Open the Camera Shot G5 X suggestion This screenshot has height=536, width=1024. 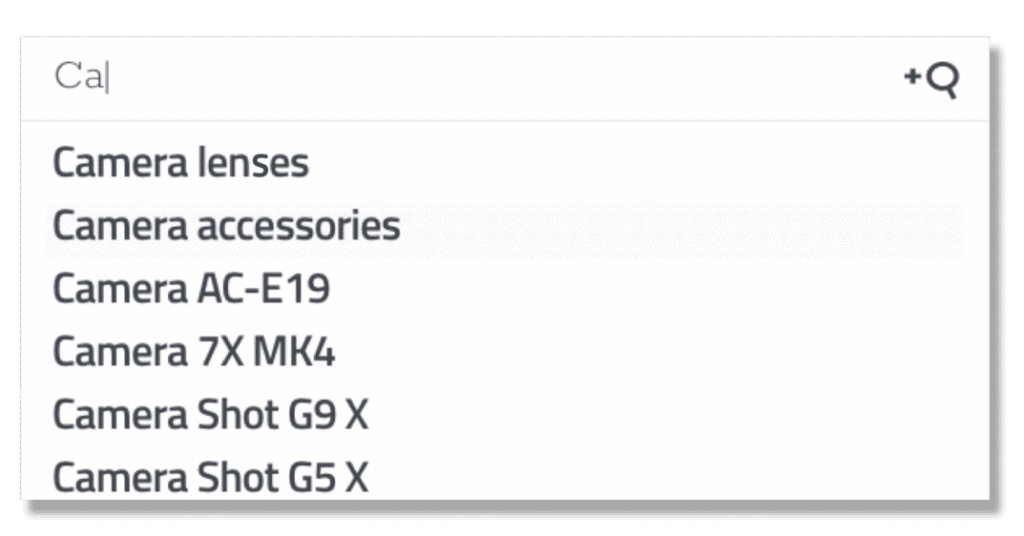click(x=210, y=477)
